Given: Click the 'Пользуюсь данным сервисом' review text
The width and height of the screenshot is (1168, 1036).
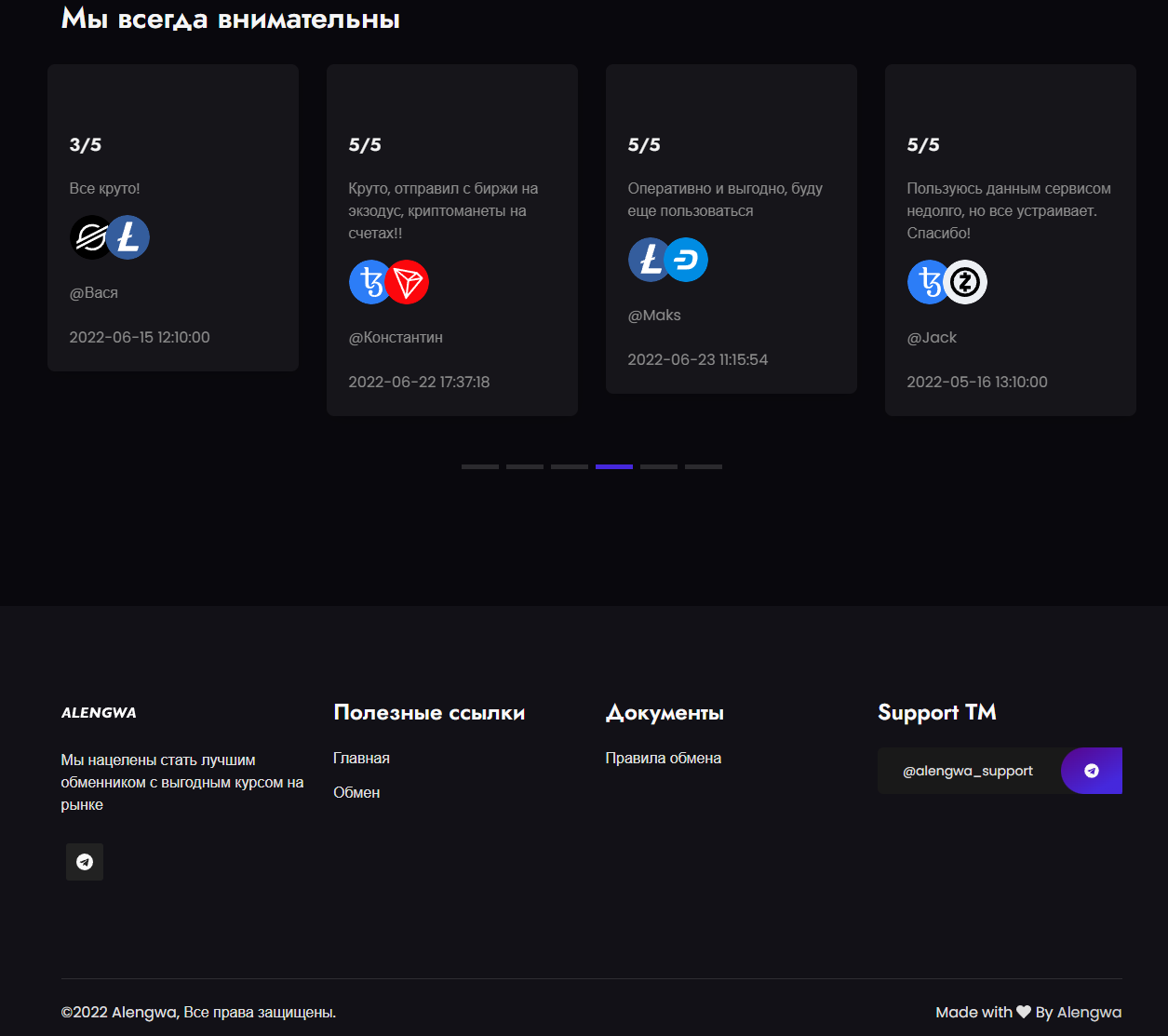Looking at the screenshot, I should pyautogui.click(x=1009, y=210).
